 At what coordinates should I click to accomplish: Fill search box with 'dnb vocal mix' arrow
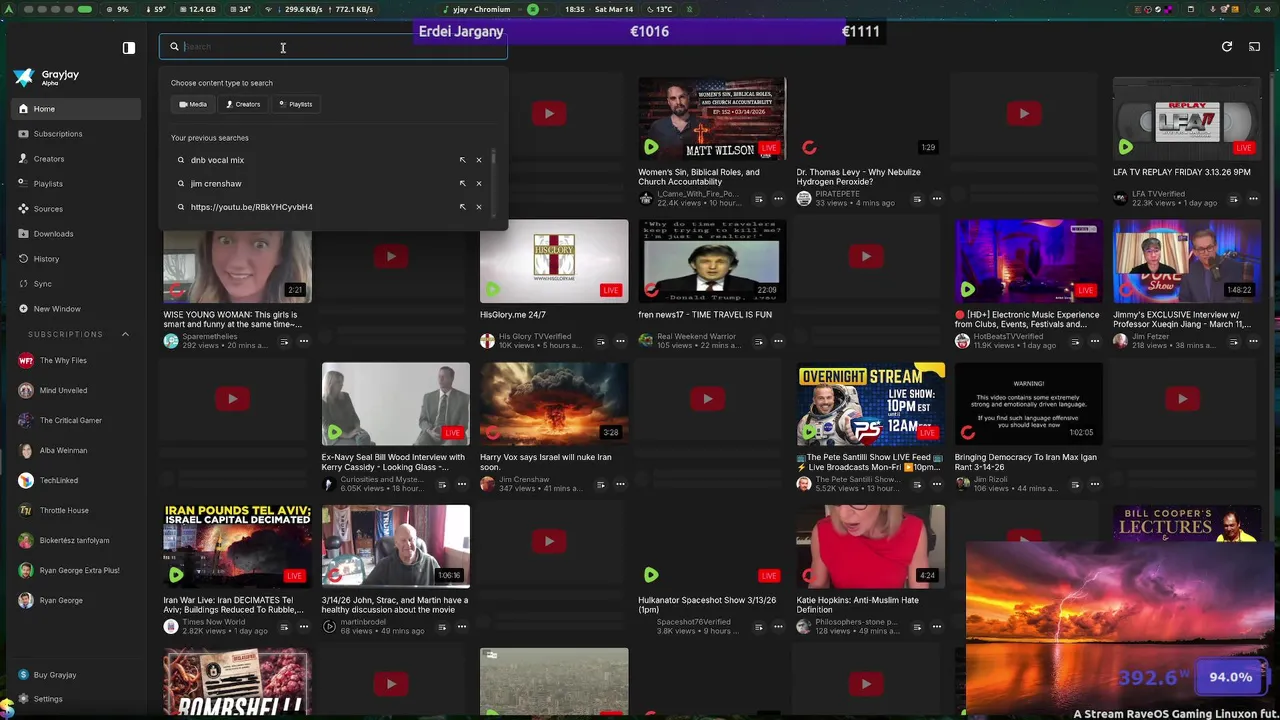462,160
